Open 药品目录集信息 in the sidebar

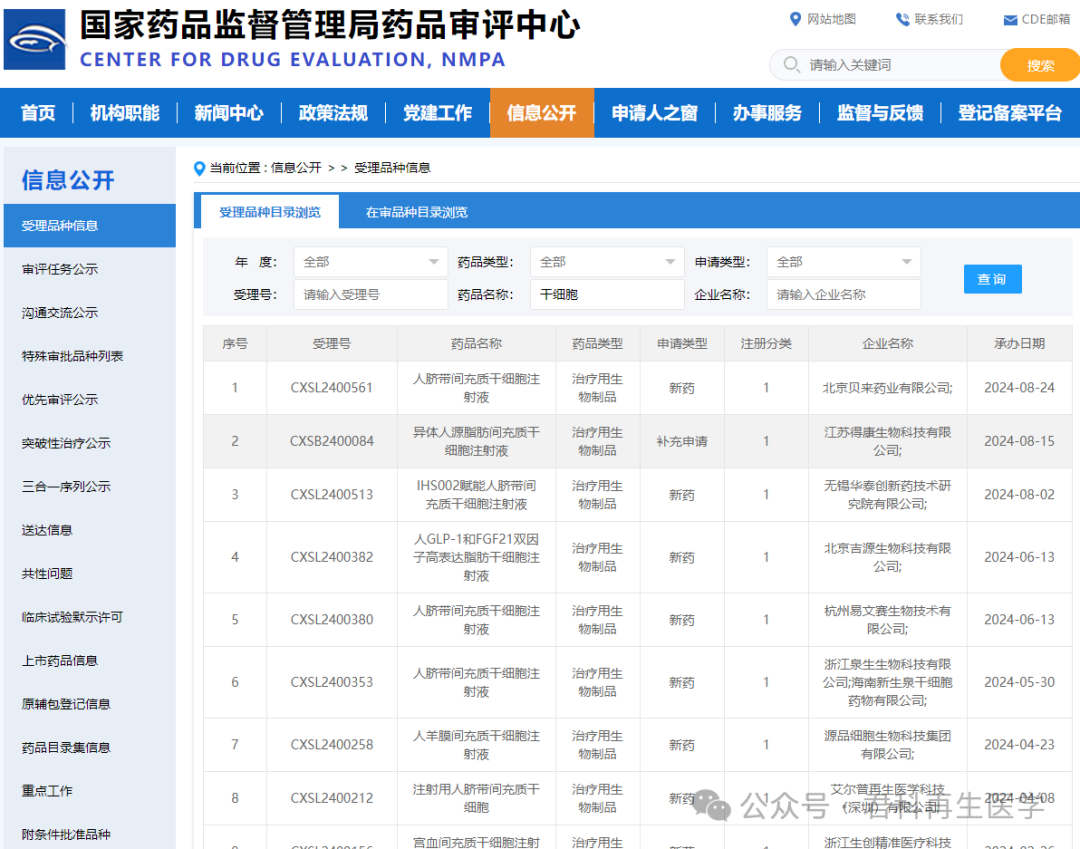point(66,747)
